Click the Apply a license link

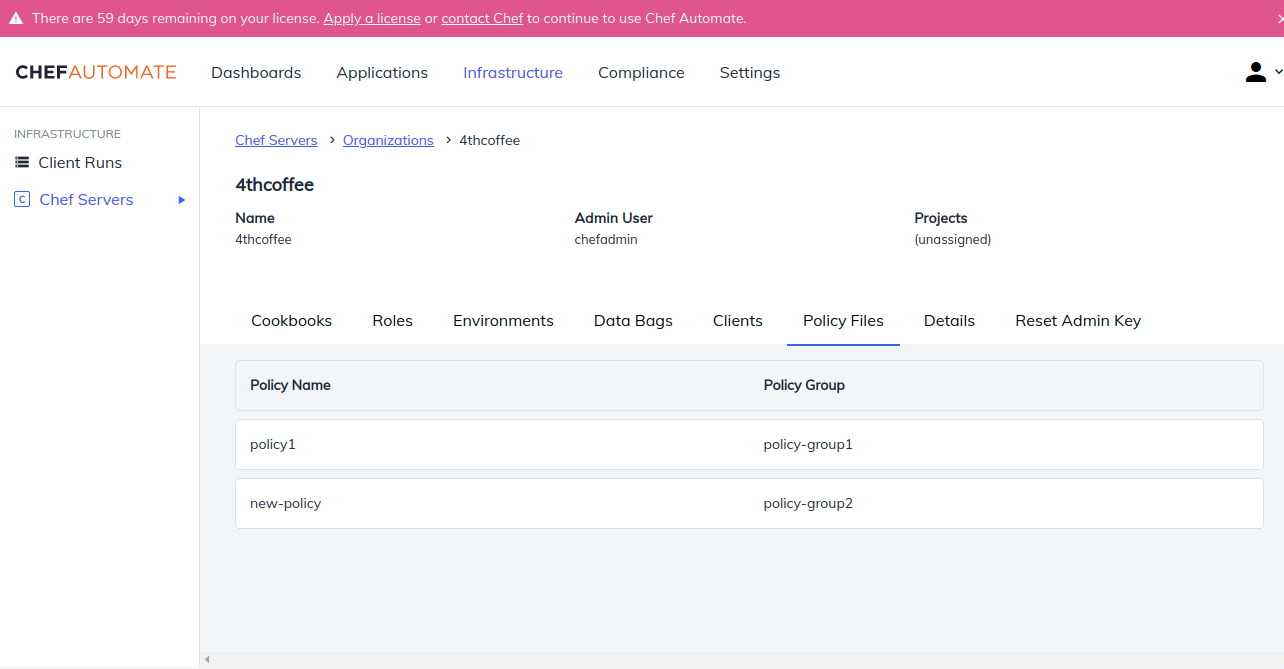pyautogui.click(x=371, y=18)
